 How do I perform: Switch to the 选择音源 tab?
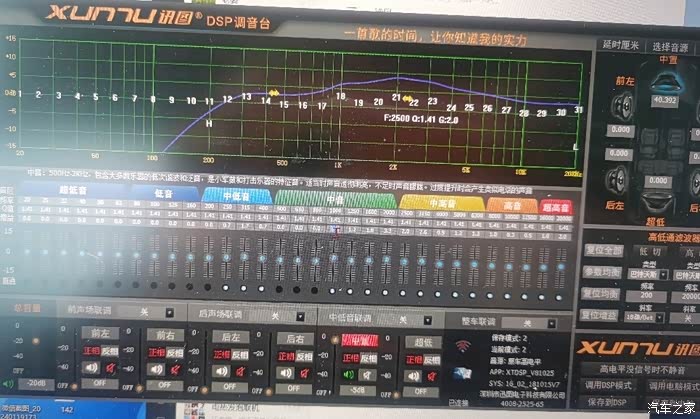click(670, 47)
